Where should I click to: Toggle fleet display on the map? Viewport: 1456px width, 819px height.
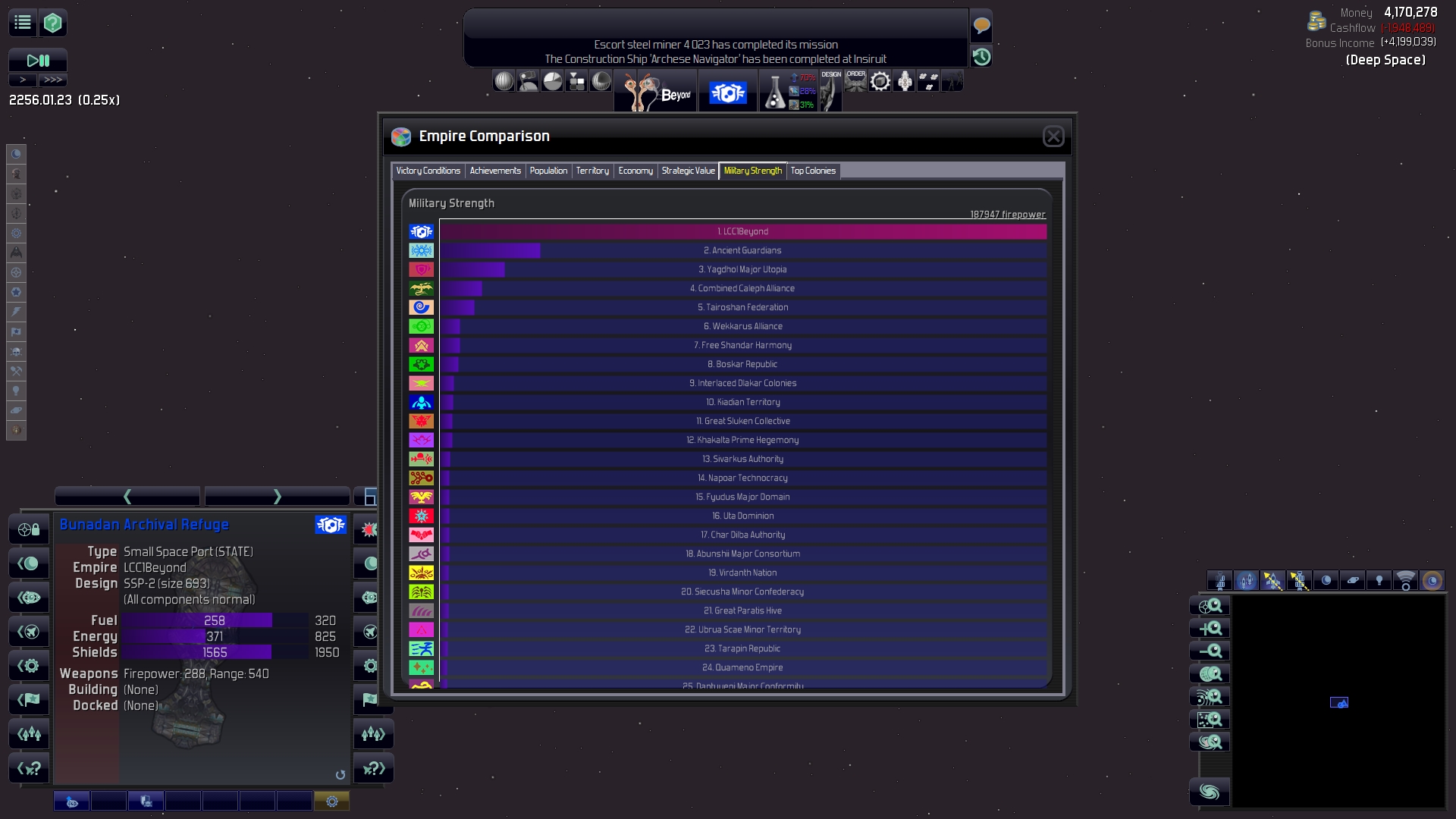click(x=1246, y=581)
